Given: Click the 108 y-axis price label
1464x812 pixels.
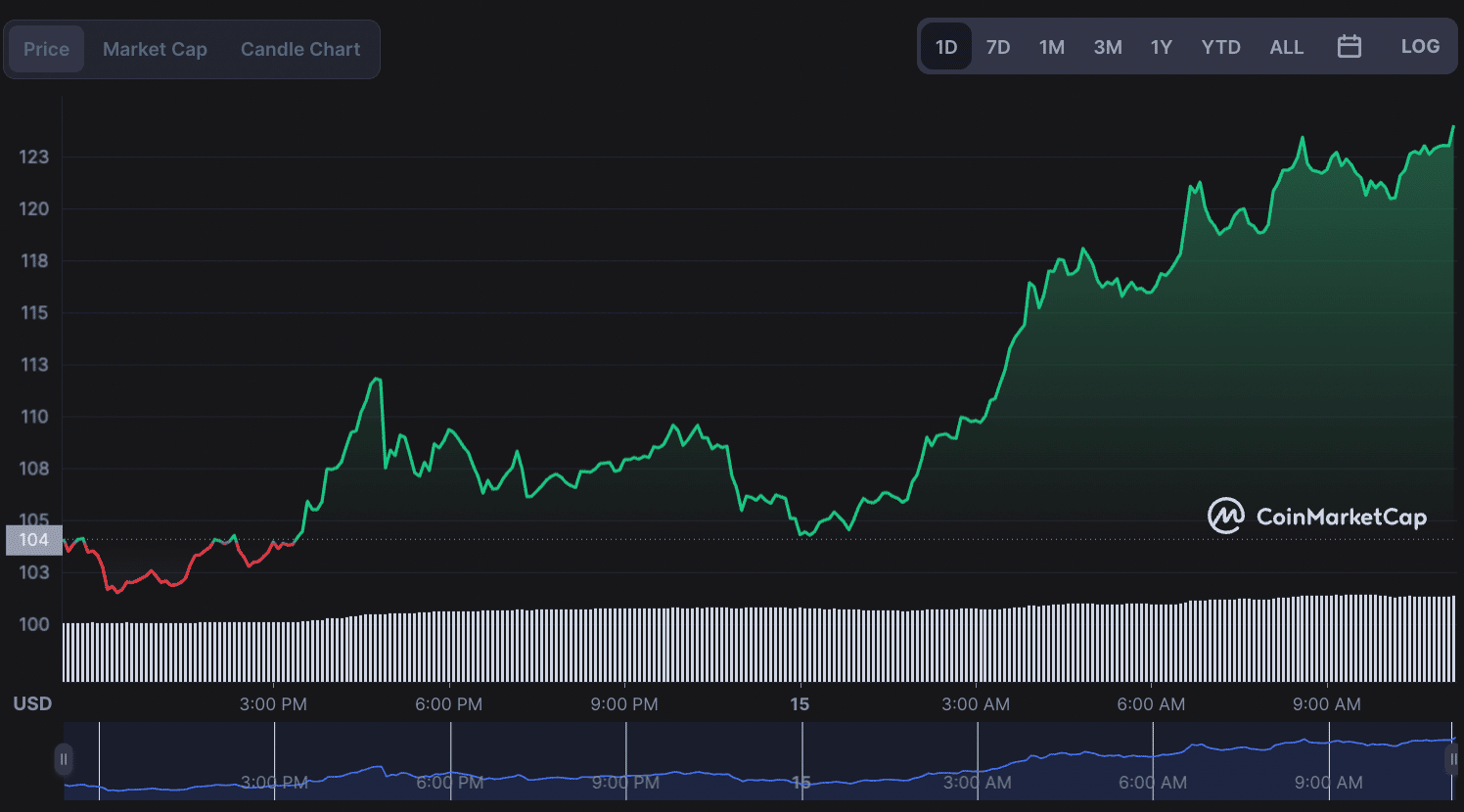Looking at the screenshot, I should (x=34, y=468).
